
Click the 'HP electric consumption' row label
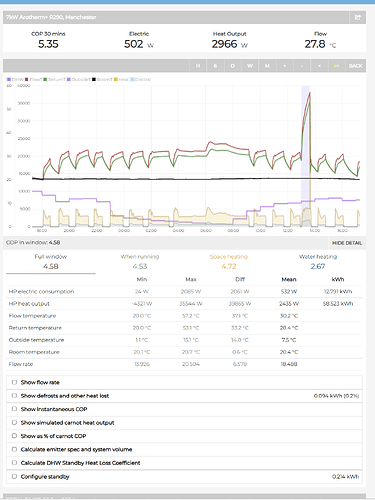[41, 292]
